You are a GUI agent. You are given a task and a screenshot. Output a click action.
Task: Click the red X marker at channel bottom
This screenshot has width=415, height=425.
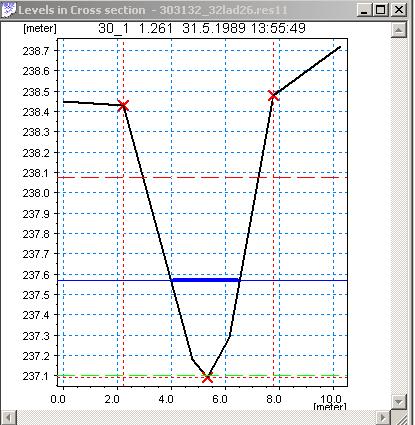207,378
